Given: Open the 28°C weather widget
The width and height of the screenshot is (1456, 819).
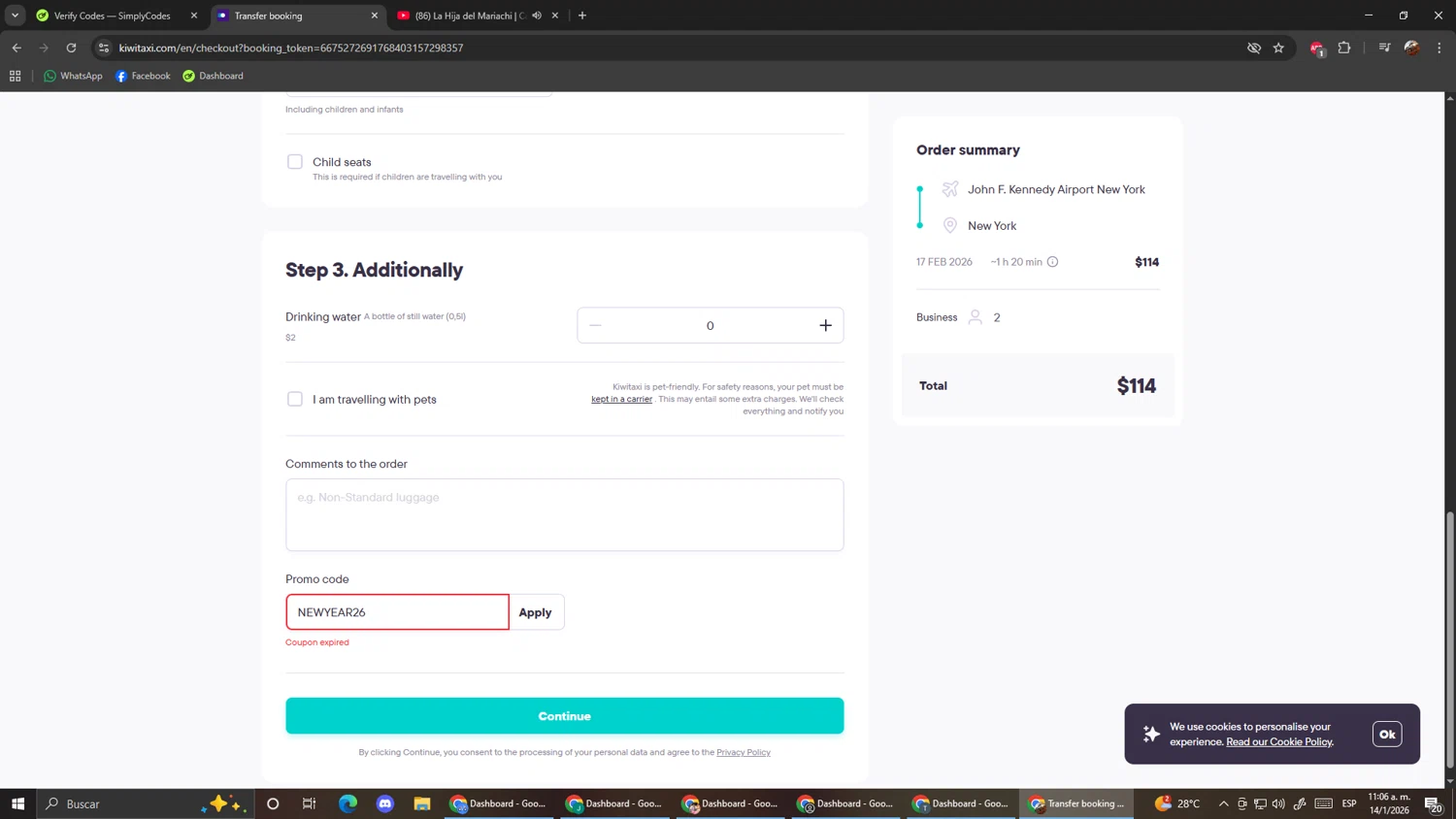Looking at the screenshot, I should (1177, 803).
